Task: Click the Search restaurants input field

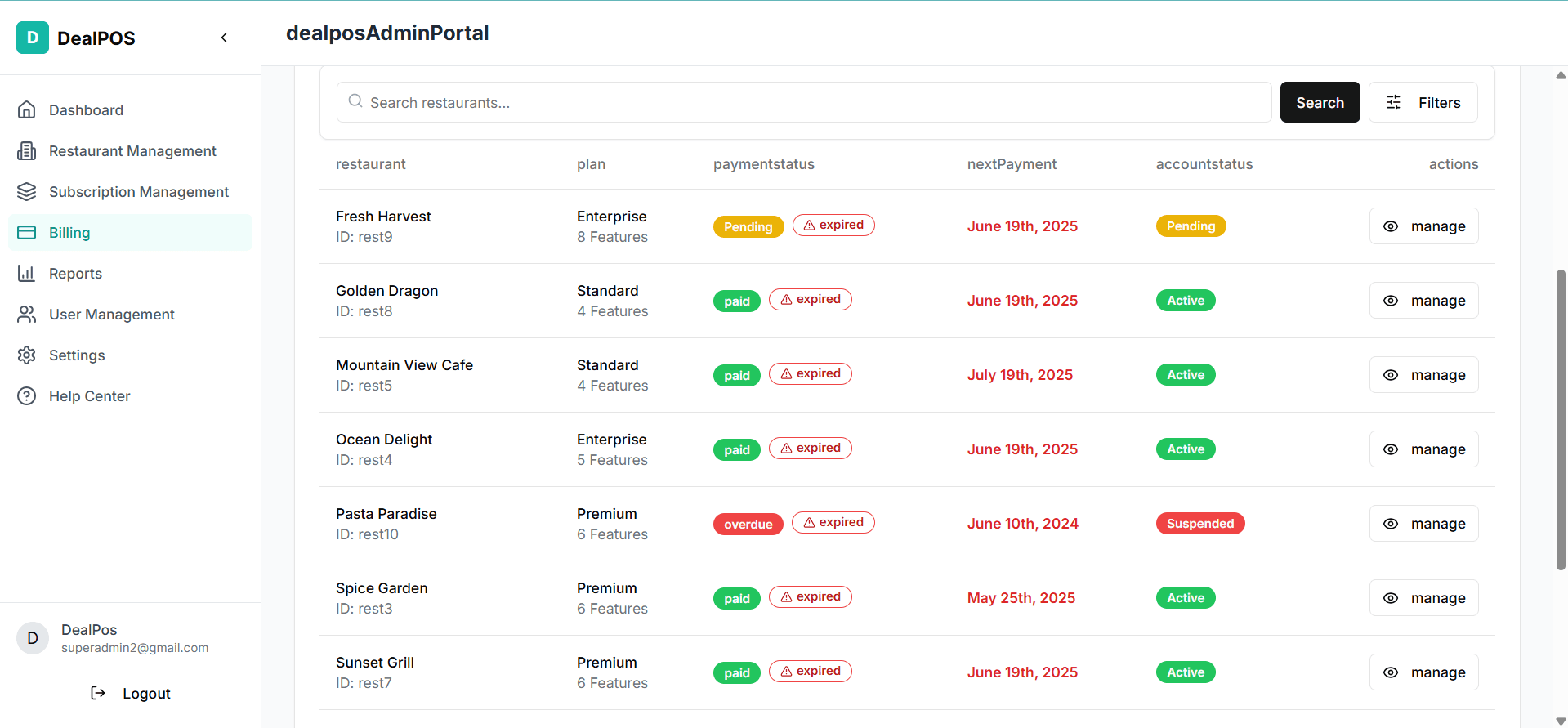Action: click(x=804, y=103)
